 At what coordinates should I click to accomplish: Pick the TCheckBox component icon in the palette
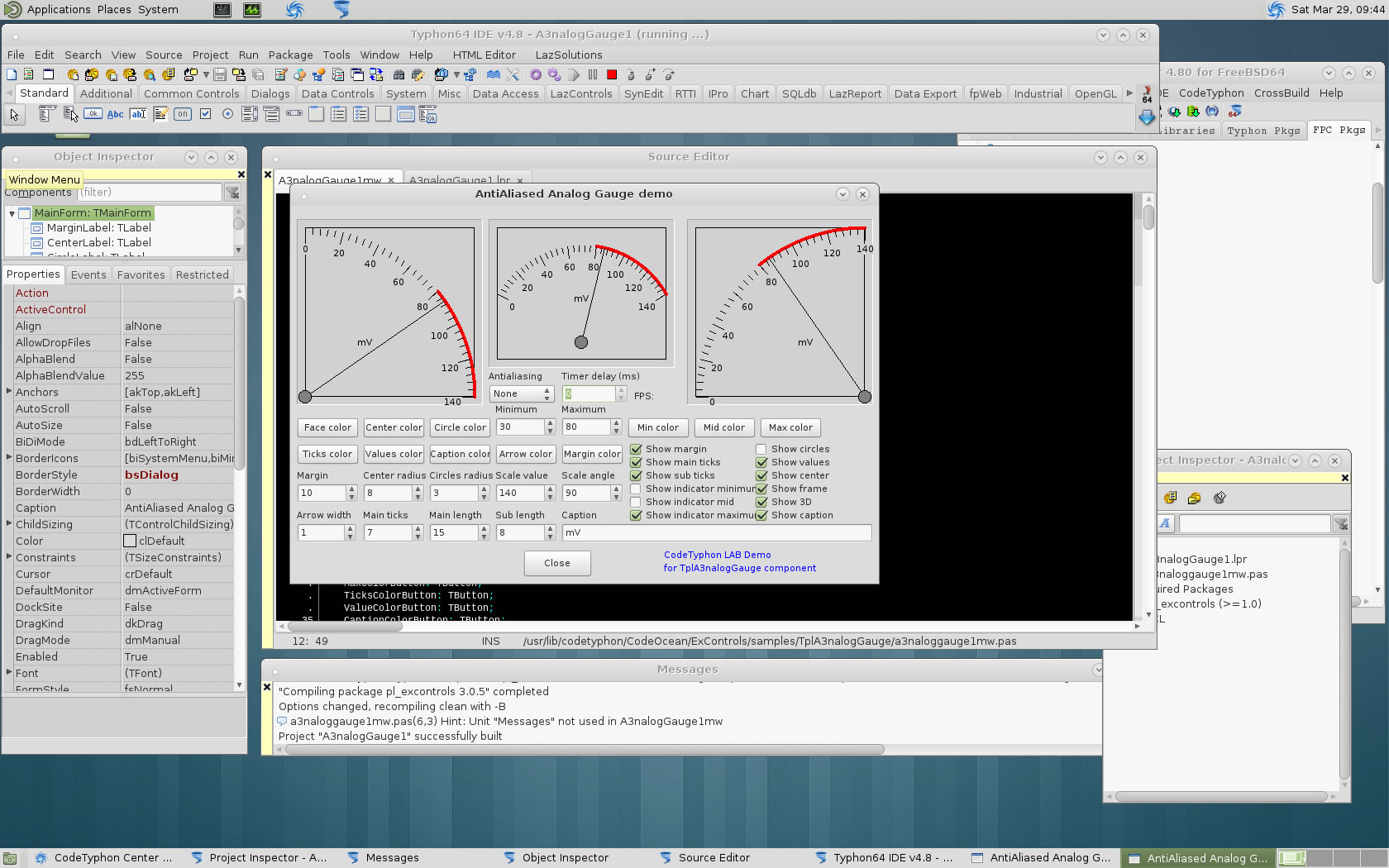[205, 114]
